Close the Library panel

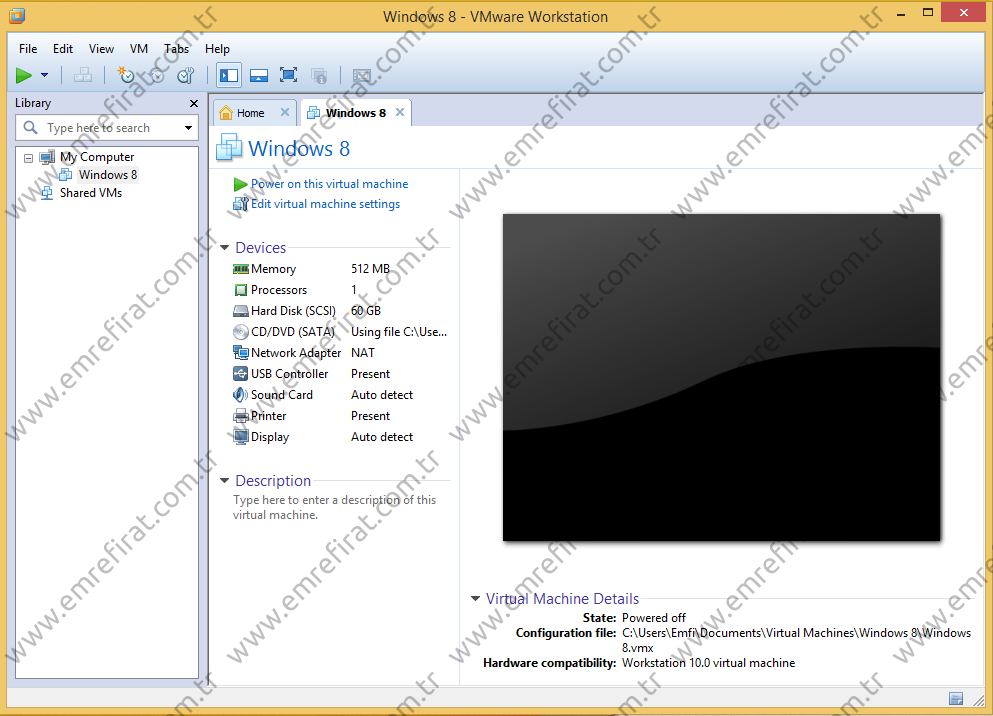[x=194, y=103]
